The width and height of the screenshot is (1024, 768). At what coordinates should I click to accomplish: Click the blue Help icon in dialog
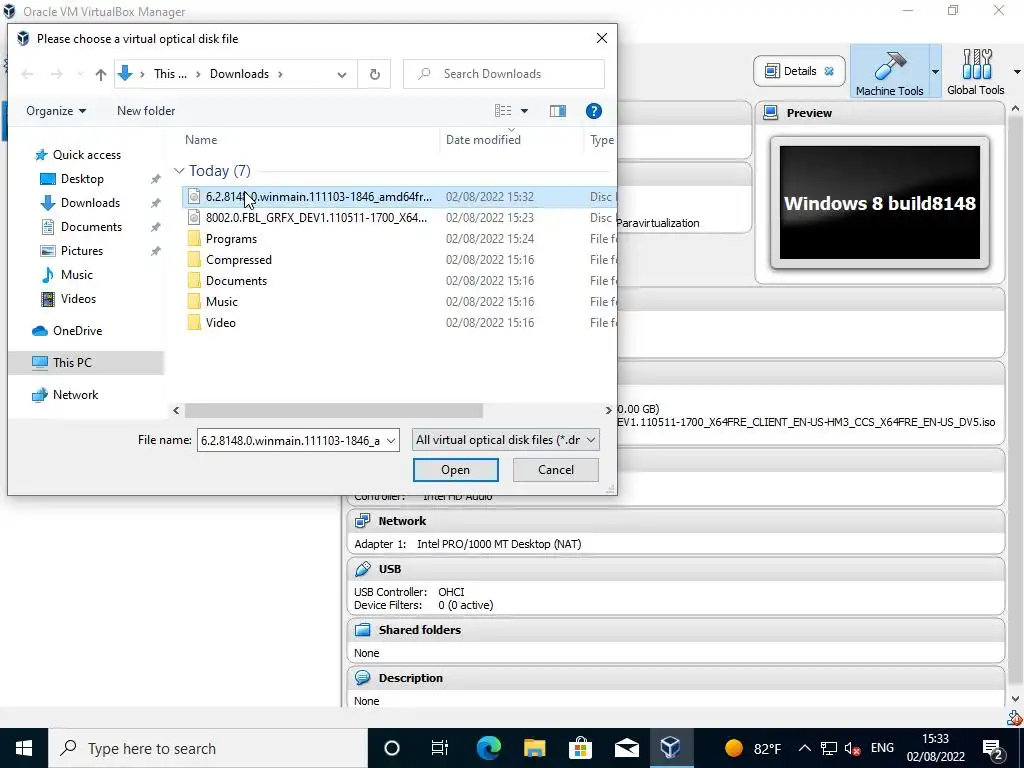coord(594,111)
